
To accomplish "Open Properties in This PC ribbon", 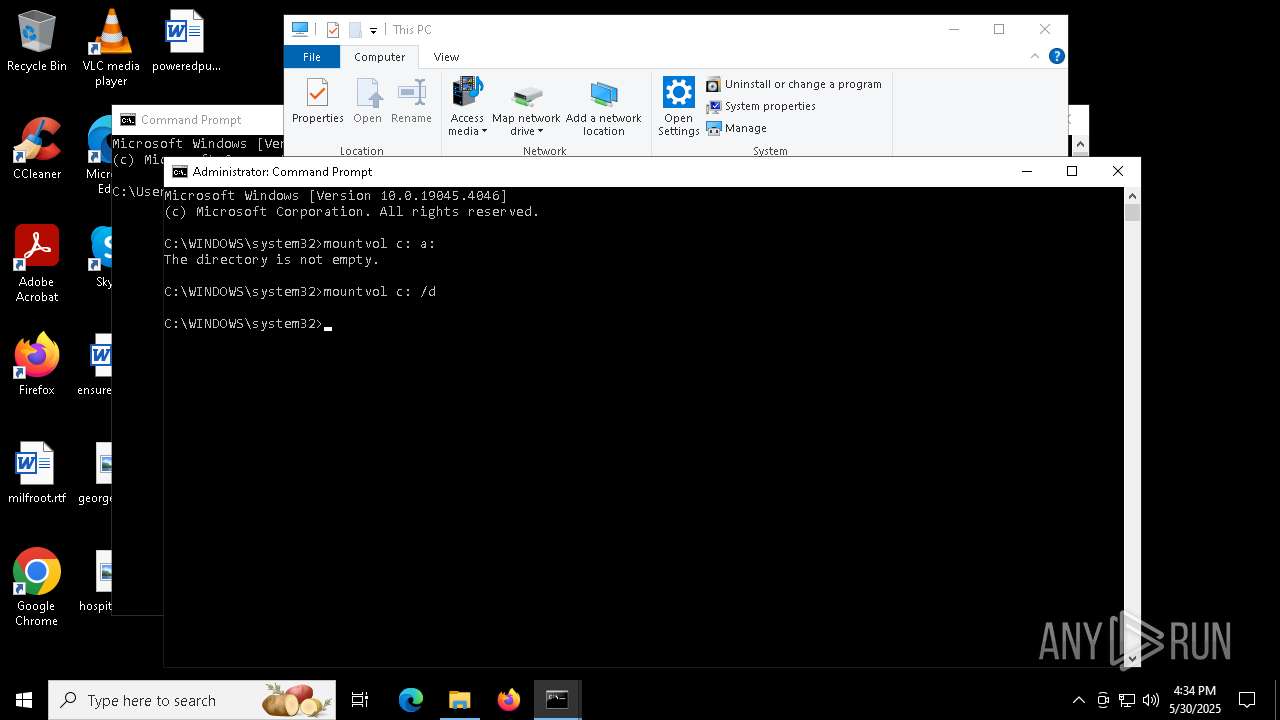I will (x=317, y=101).
